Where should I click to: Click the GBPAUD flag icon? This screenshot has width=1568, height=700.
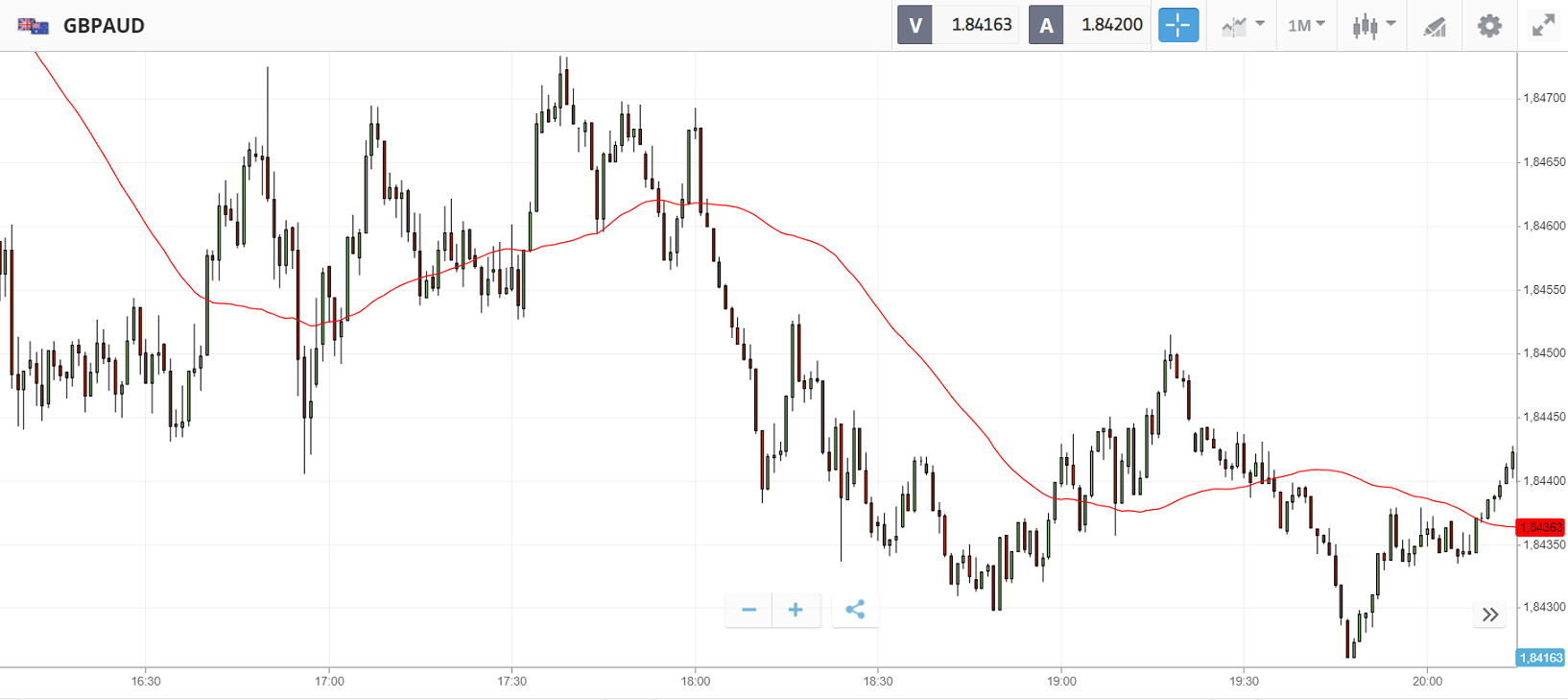coord(34,26)
